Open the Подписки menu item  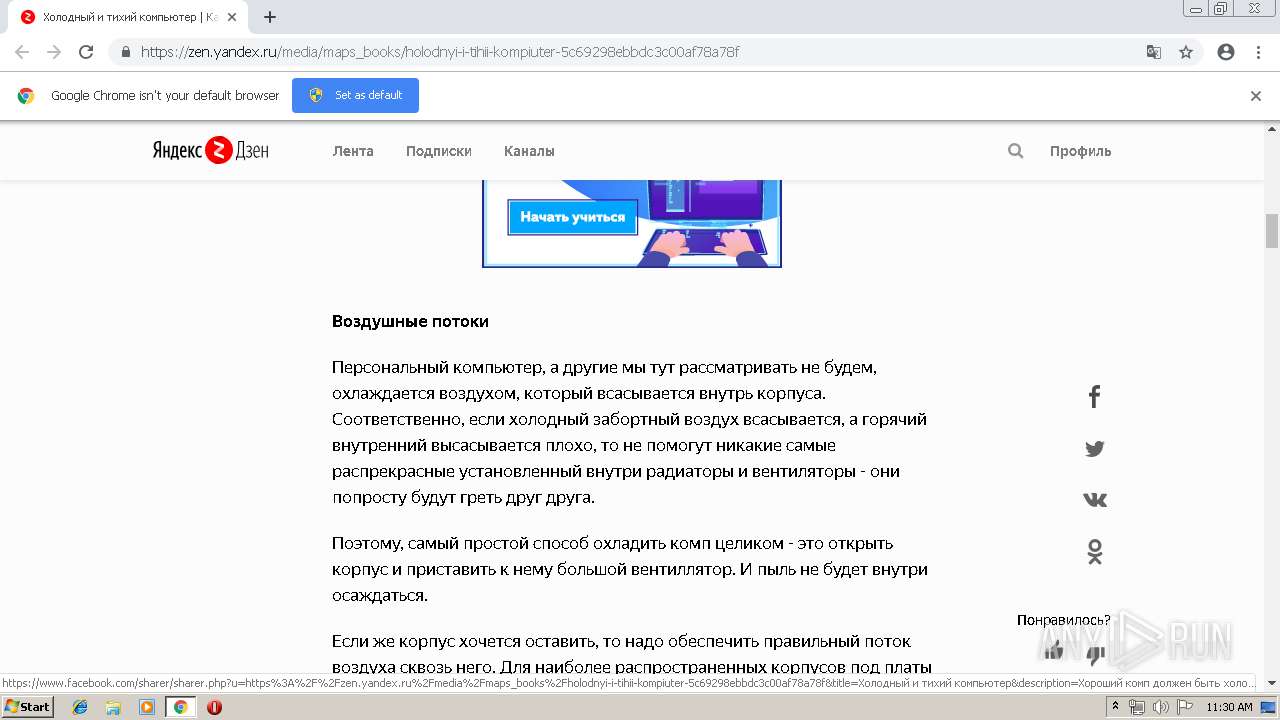(x=438, y=151)
